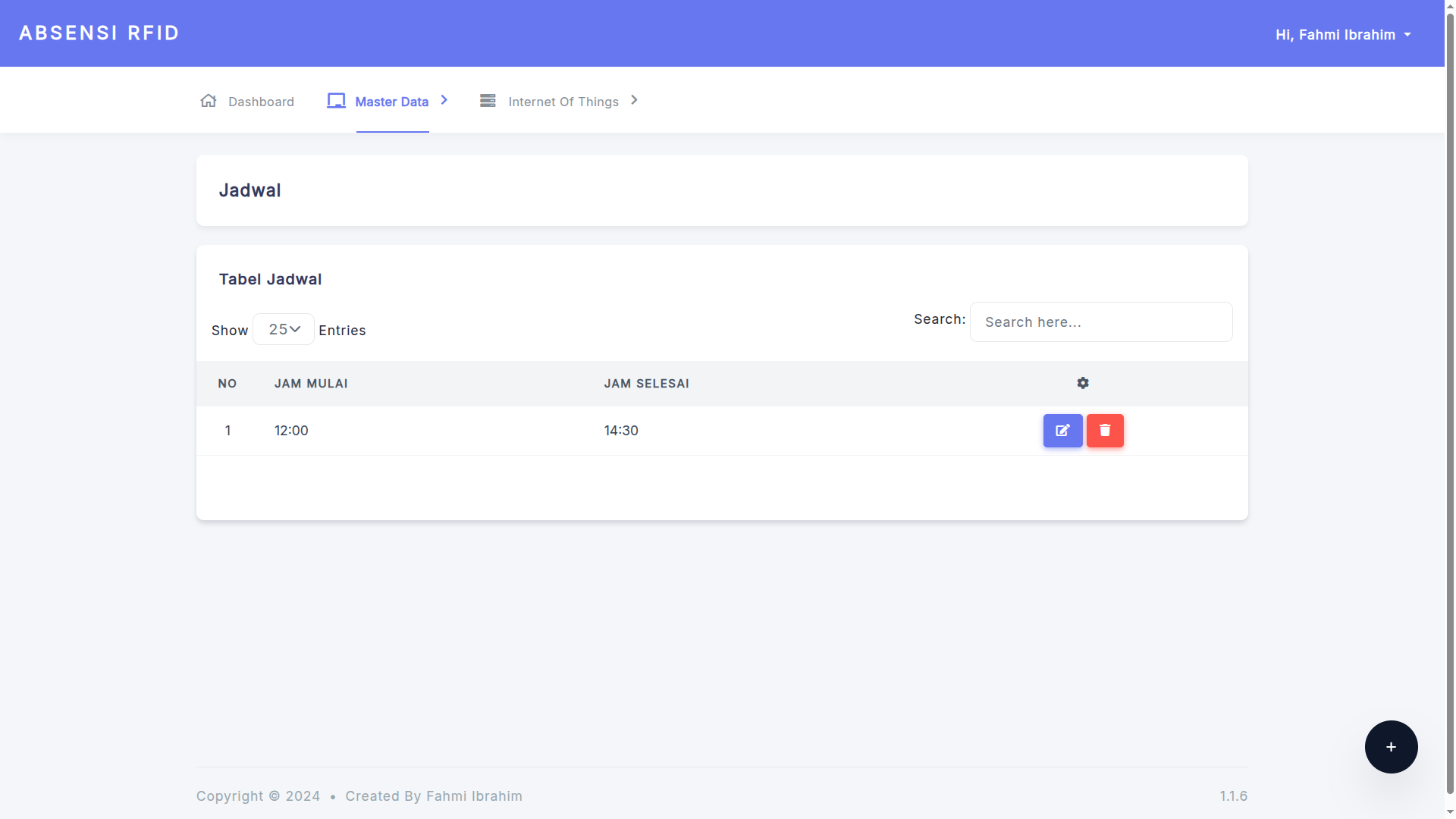Click the ABSENSI RFID brand logo
Screen dimensions: 1456x819
[x=99, y=33]
